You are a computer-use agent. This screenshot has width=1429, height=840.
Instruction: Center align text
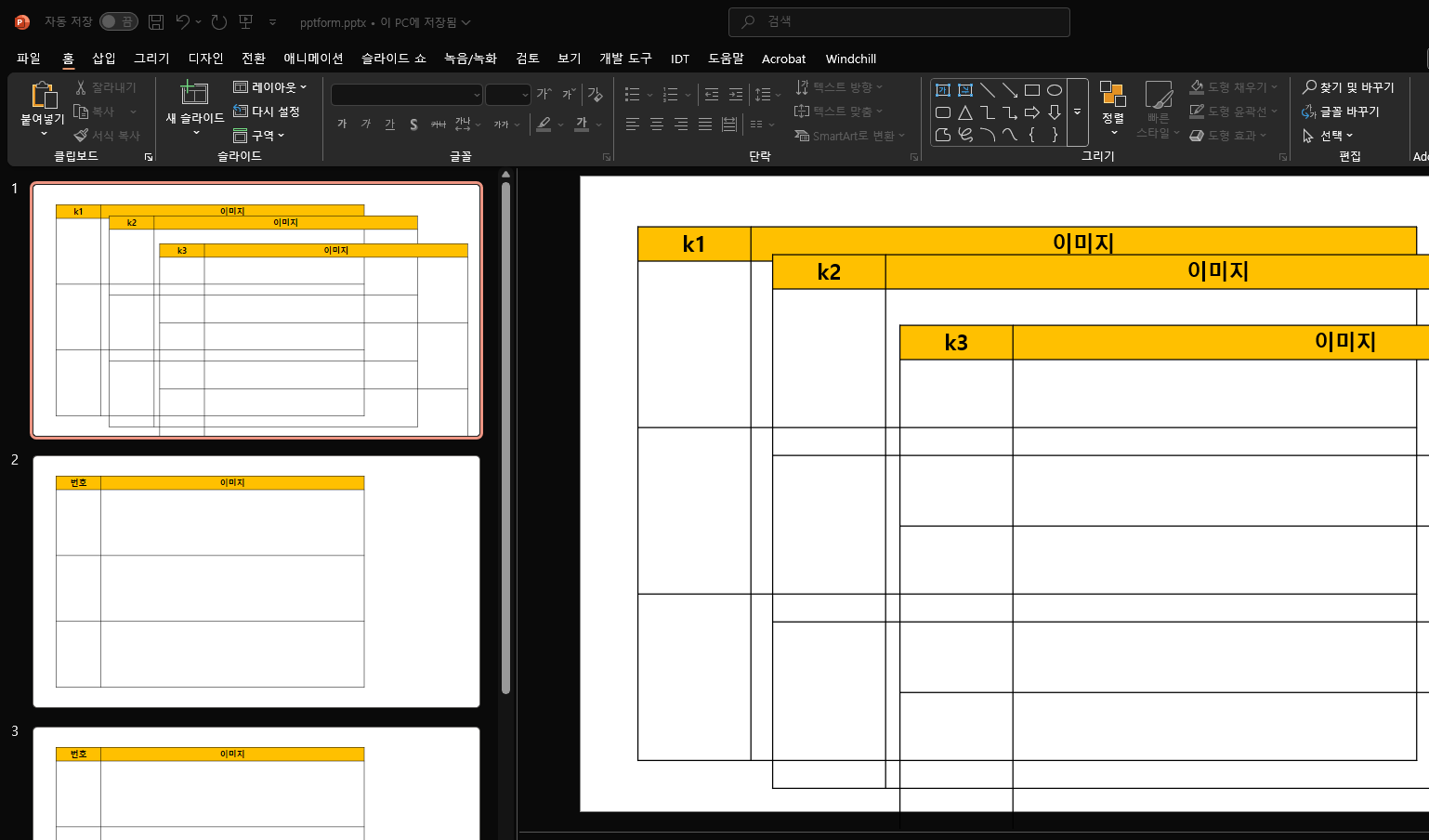click(657, 124)
